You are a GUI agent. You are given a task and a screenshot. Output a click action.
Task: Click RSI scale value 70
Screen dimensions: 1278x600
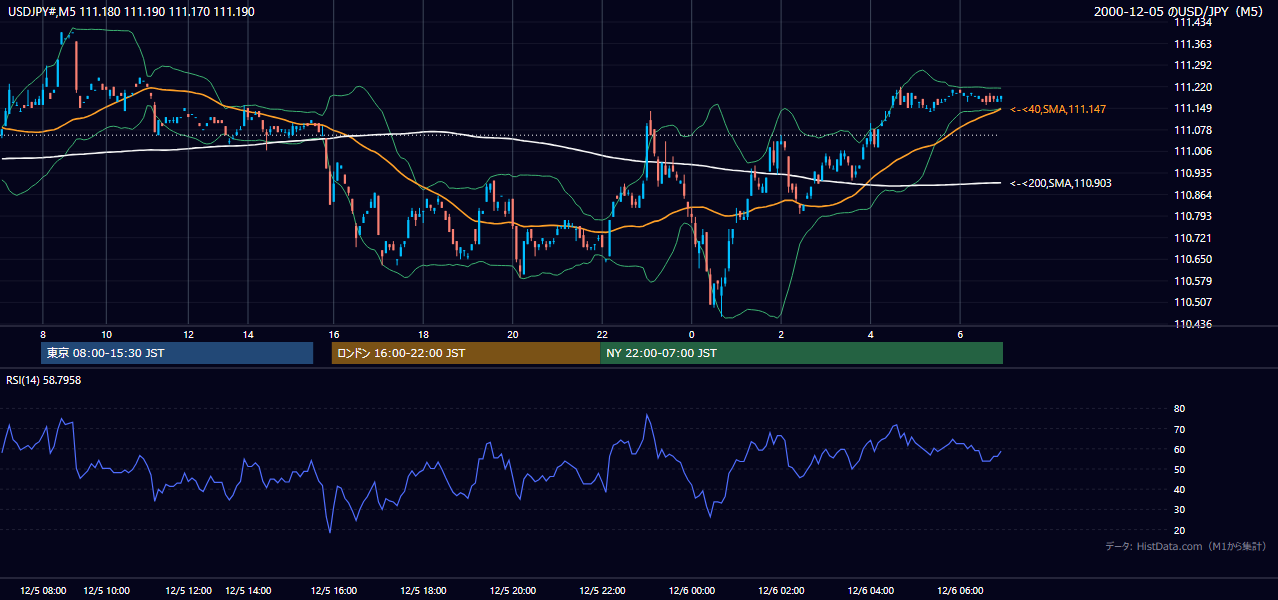tap(1179, 429)
